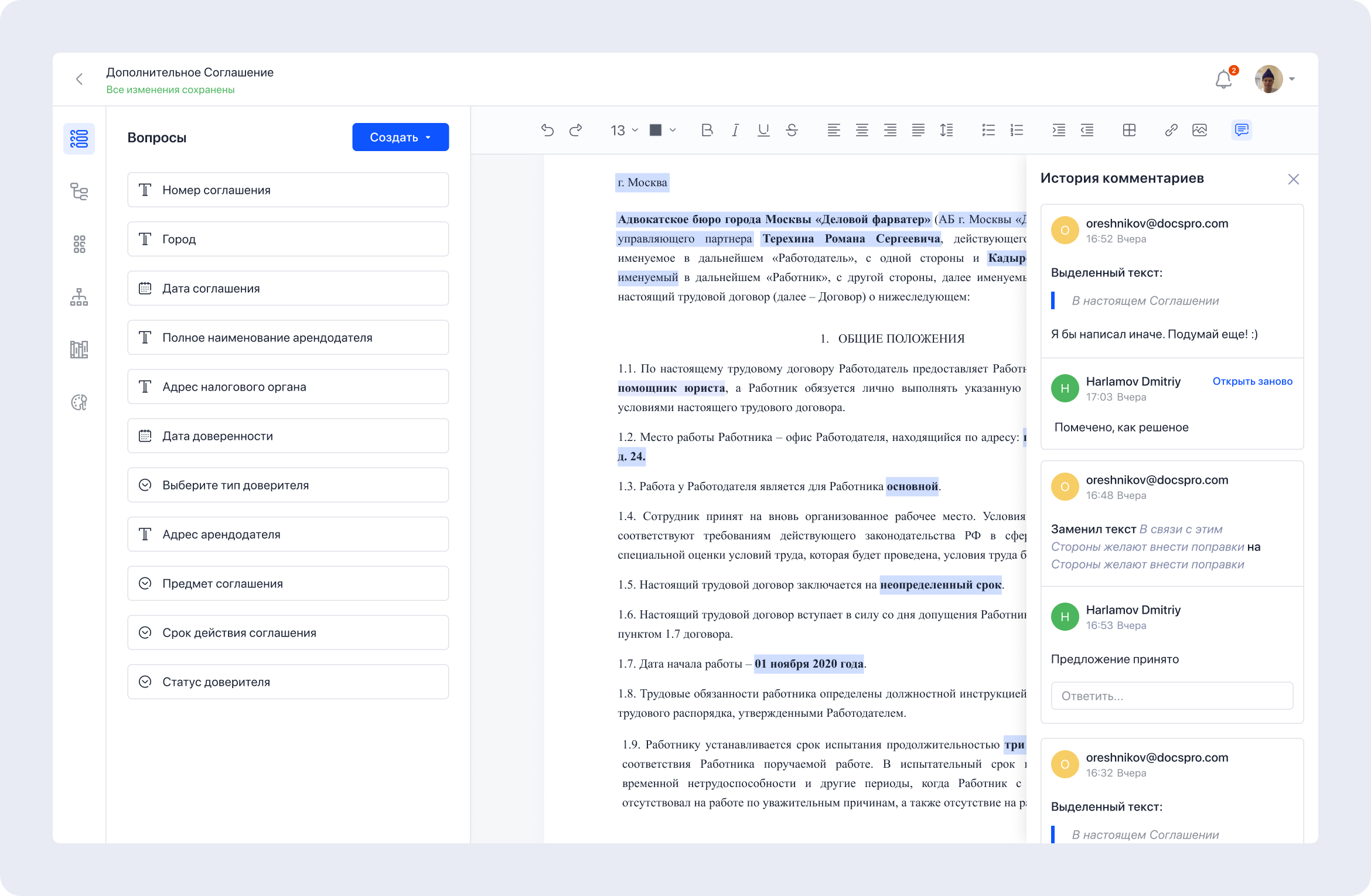The height and width of the screenshot is (896, 1371).
Task: Open the questions list sidebar tab
Action: [79, 139]
